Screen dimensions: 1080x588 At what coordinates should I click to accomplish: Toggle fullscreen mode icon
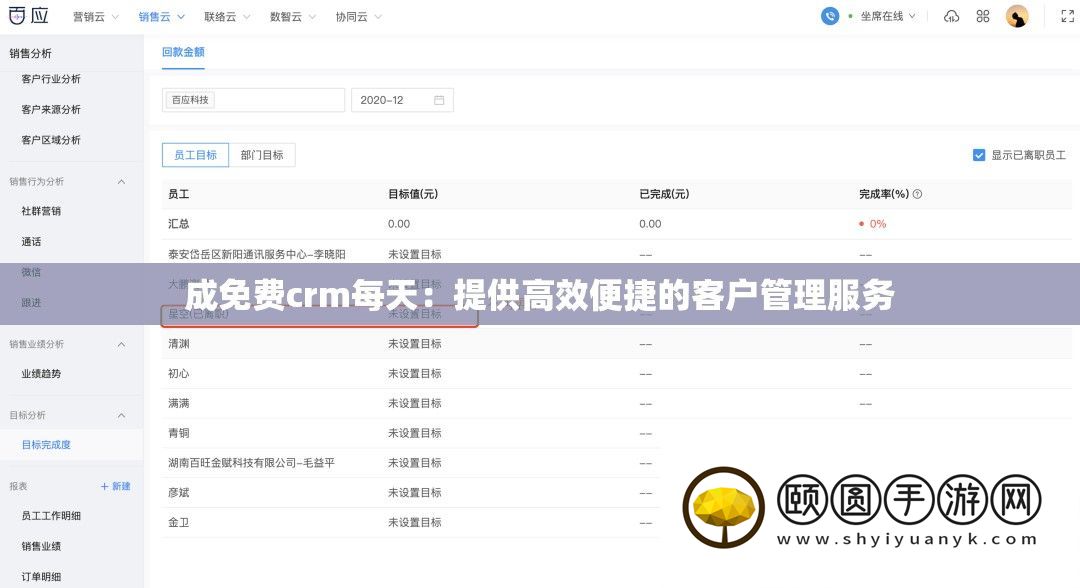[x=1068, y=17]
